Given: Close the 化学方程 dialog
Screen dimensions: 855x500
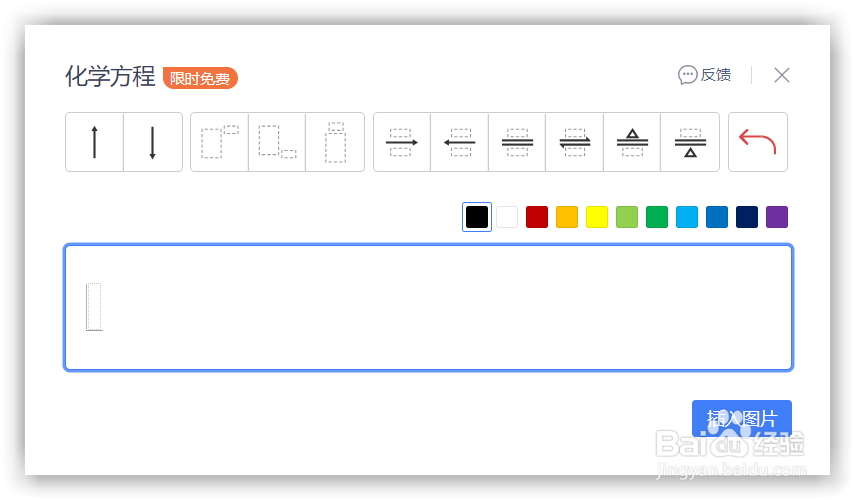Looking at the screenshot, I should [x=782, y=75].
